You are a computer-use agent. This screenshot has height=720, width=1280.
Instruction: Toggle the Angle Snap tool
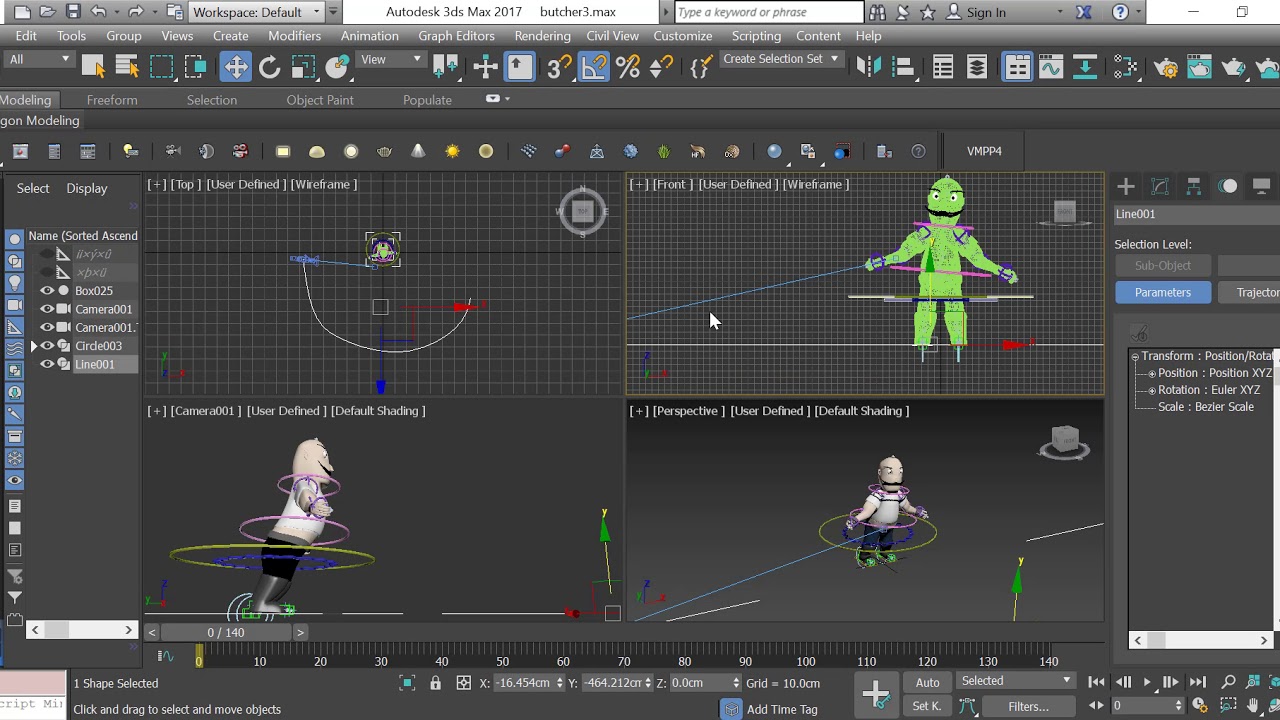click(x=593, y=67)
